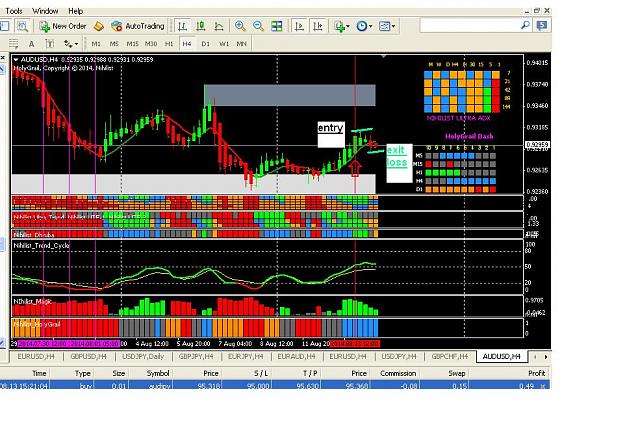Sort orders by Profit column
The image size is (625, 437).
537,374
